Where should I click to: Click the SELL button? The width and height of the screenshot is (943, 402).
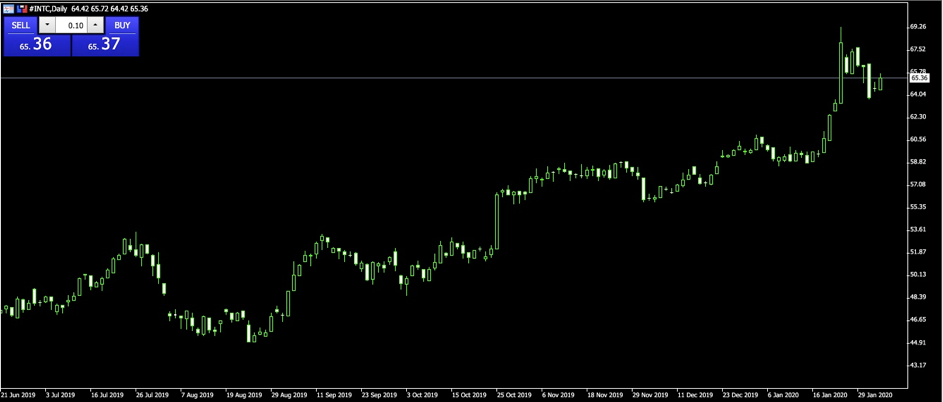[20, 25]
